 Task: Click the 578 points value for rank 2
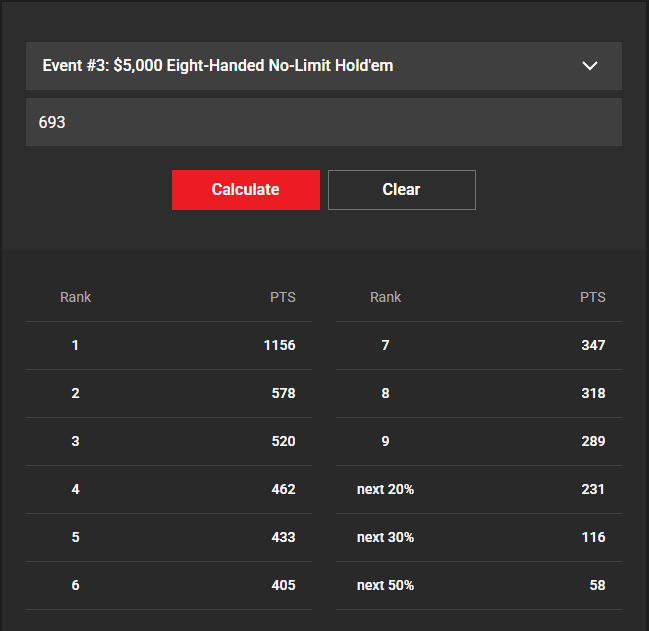tap(283, 393)
